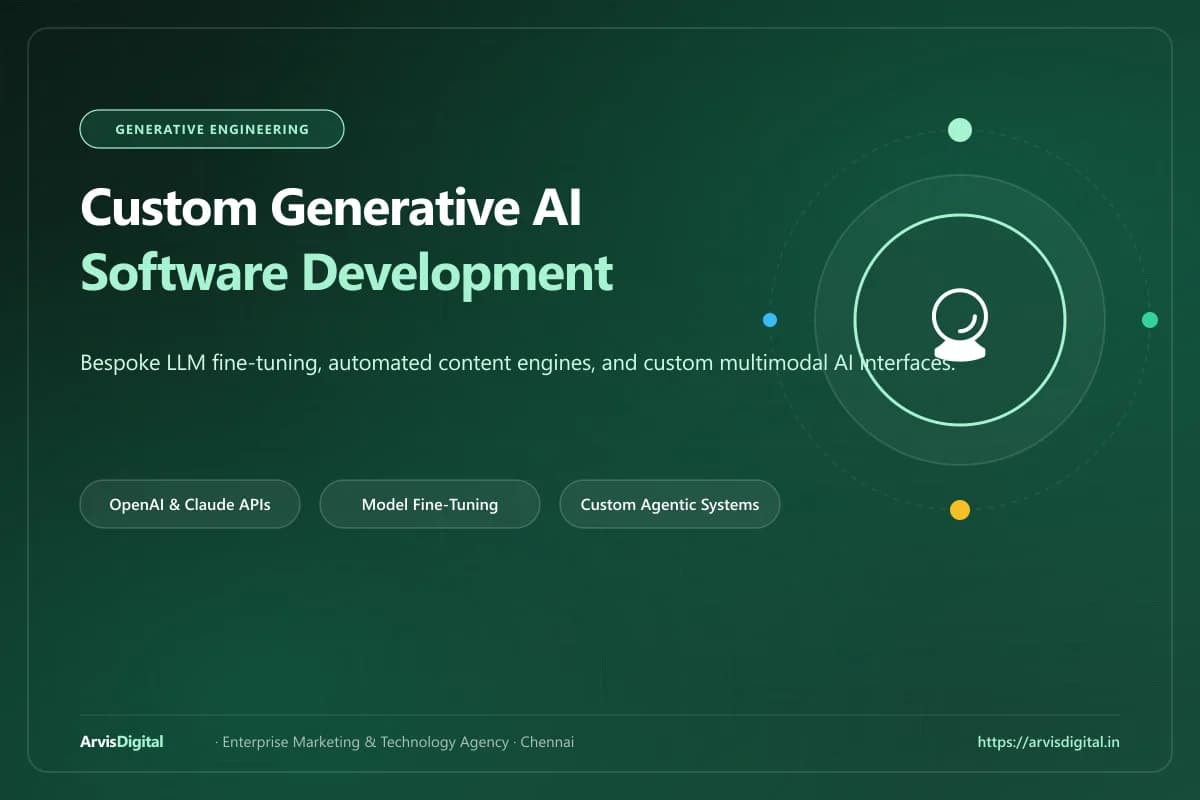Click the crystal ball icon in circle
Screen dimensions: 1200x800
pyautogui.click(x=960, y=323)
